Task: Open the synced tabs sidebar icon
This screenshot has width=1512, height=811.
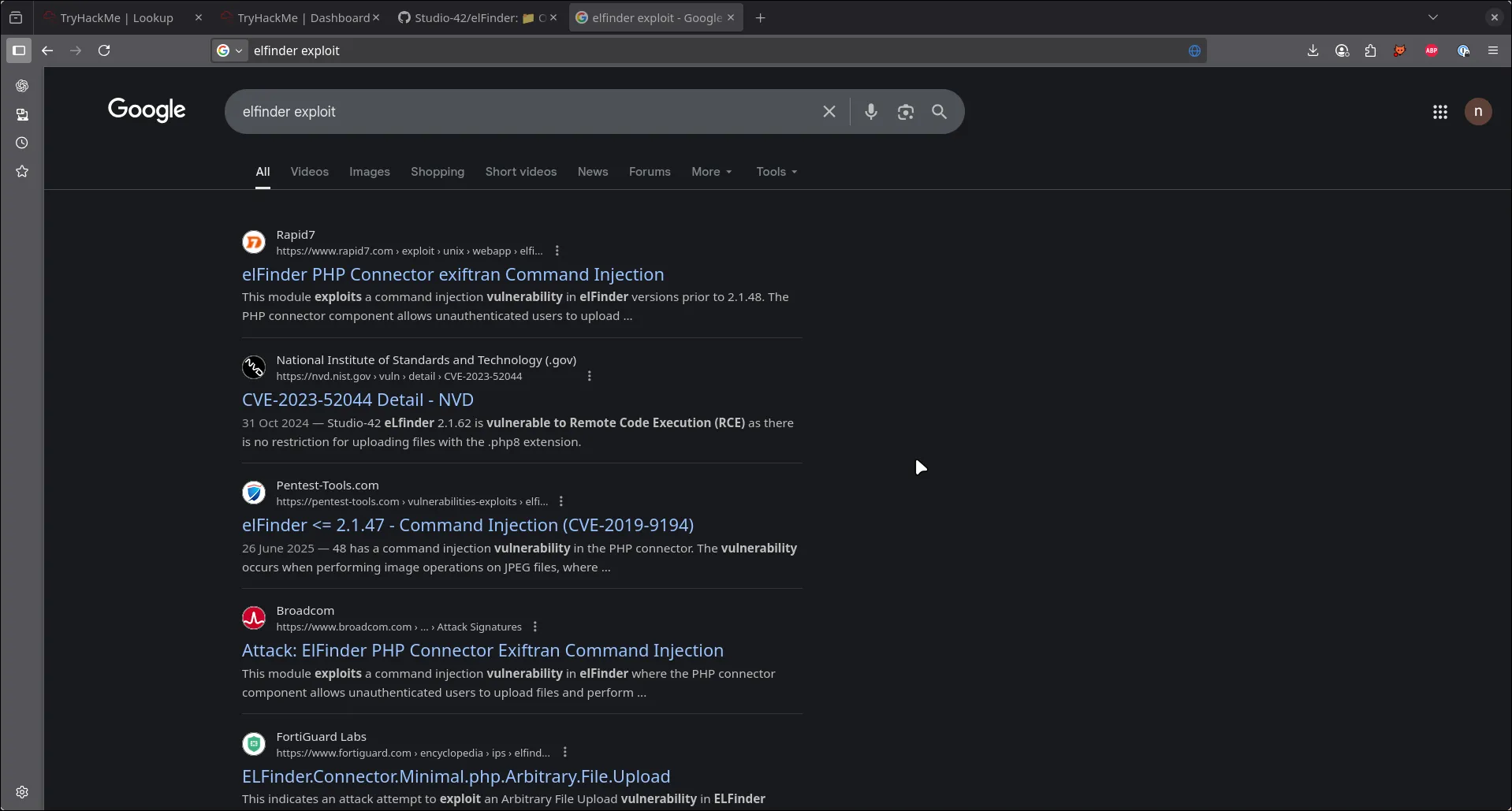Action: 22,114
